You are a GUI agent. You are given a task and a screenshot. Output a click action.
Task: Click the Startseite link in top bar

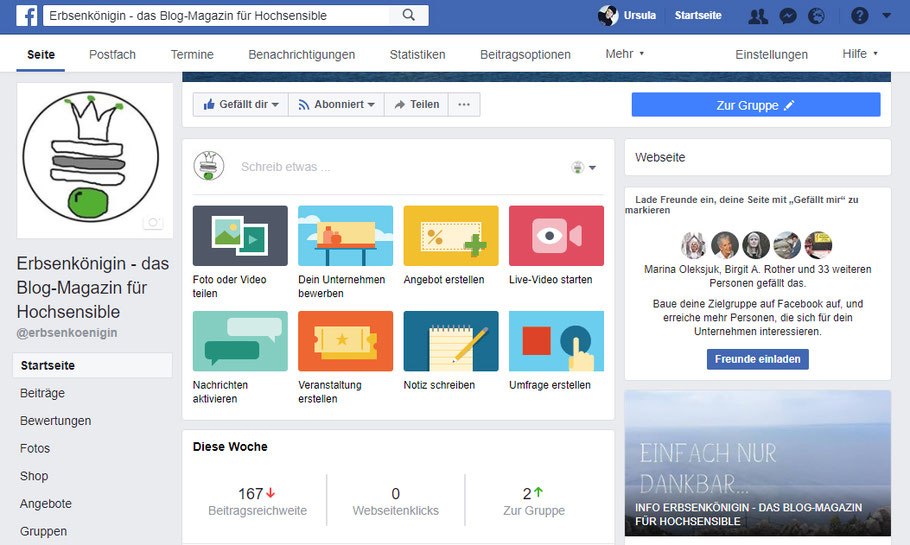pos(698,16)
